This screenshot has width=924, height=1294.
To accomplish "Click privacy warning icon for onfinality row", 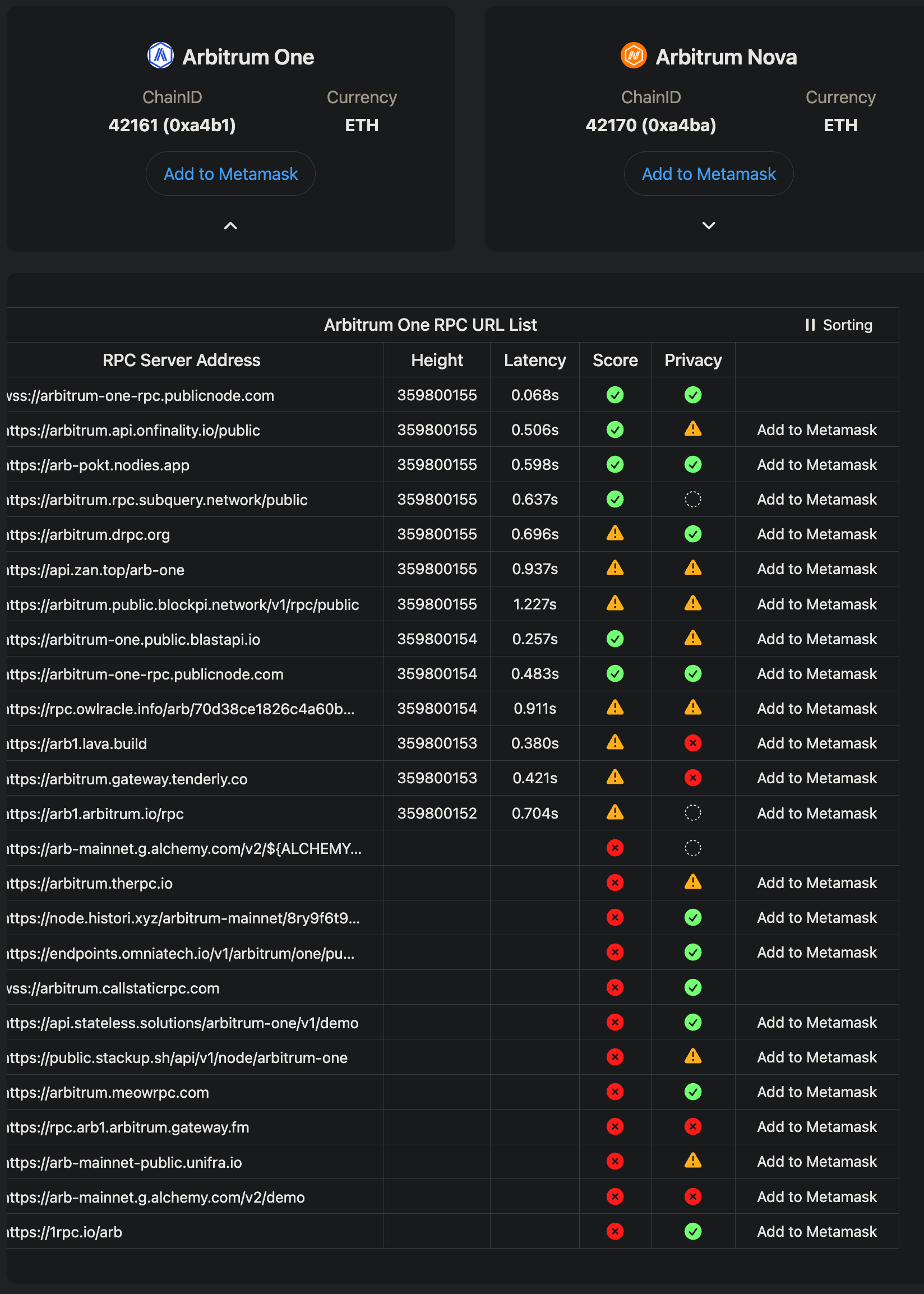I will point(693,429).
